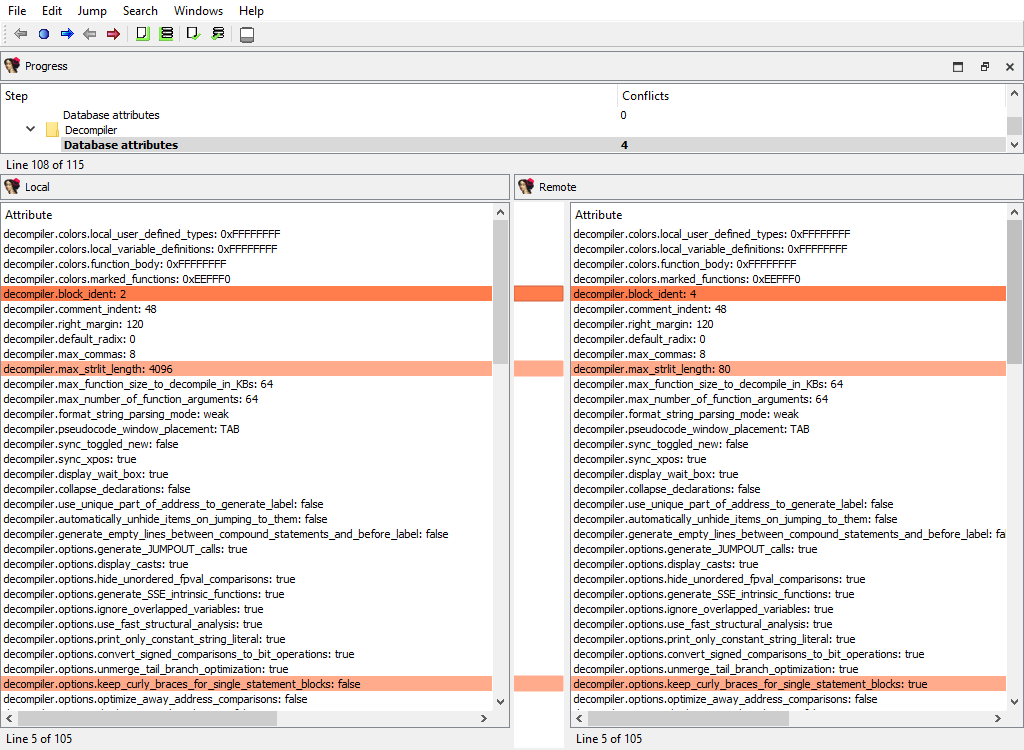The image size is (1024, 750).
Task: Click the grey panel icon ending the toolbar
Action: point(247,35)
